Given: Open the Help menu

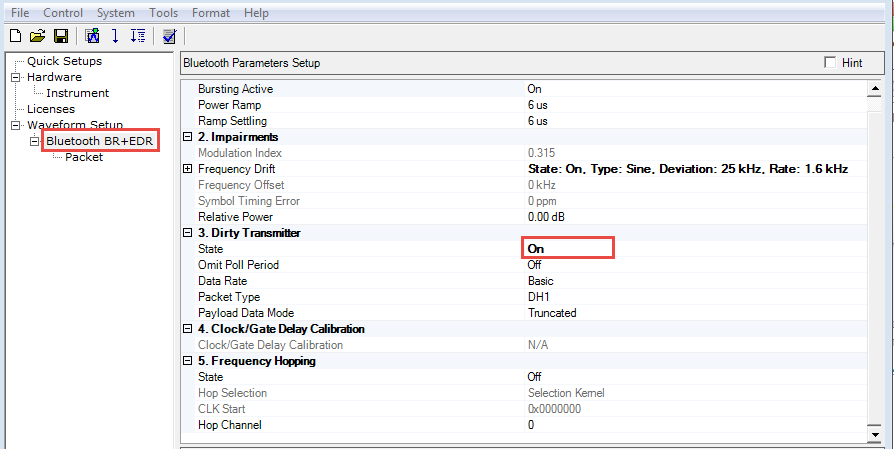Looking at the screenshot, I should pyautogui.click(x=256, y=13).
